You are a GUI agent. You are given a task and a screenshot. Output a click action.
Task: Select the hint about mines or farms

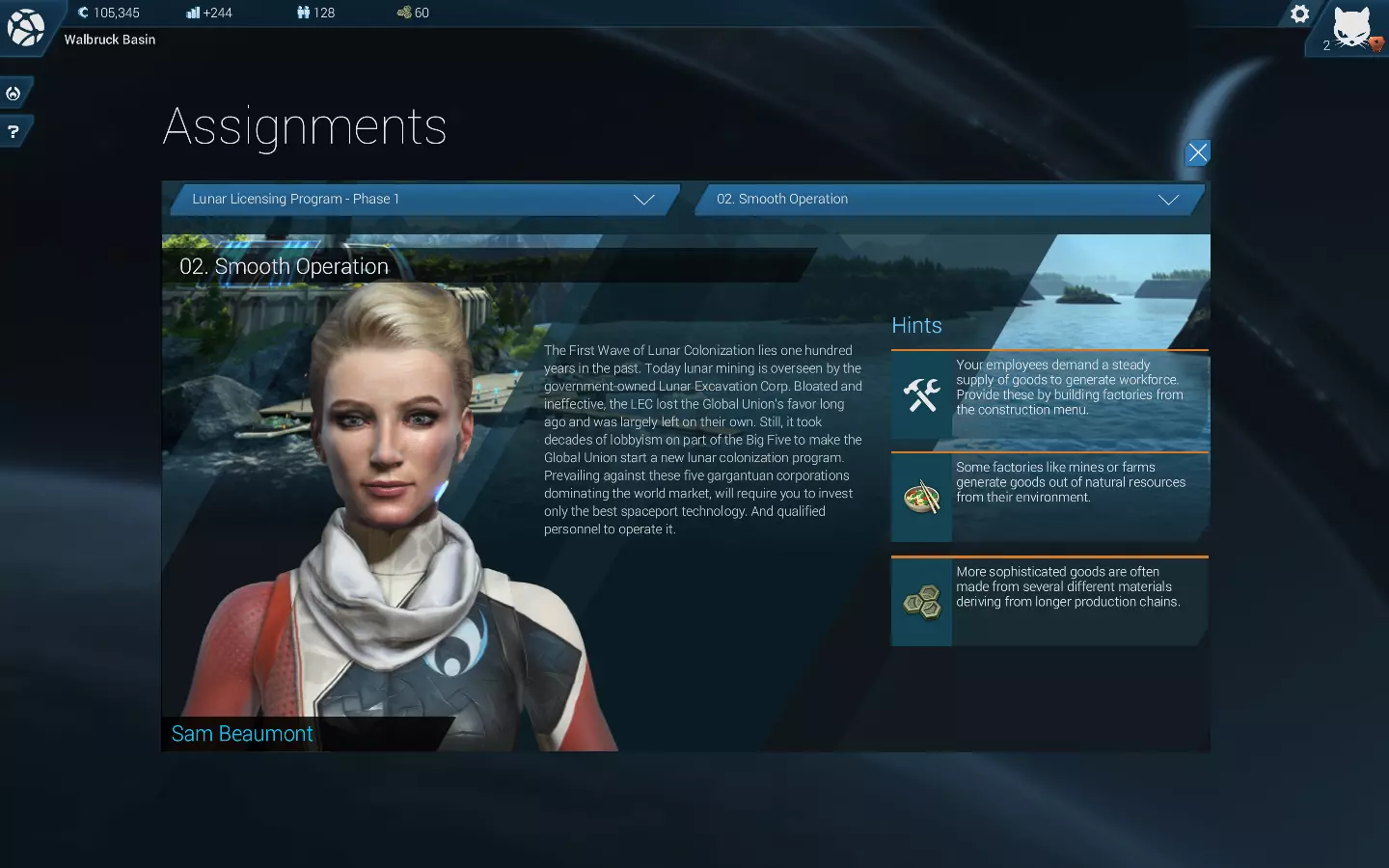[1049, 498]
